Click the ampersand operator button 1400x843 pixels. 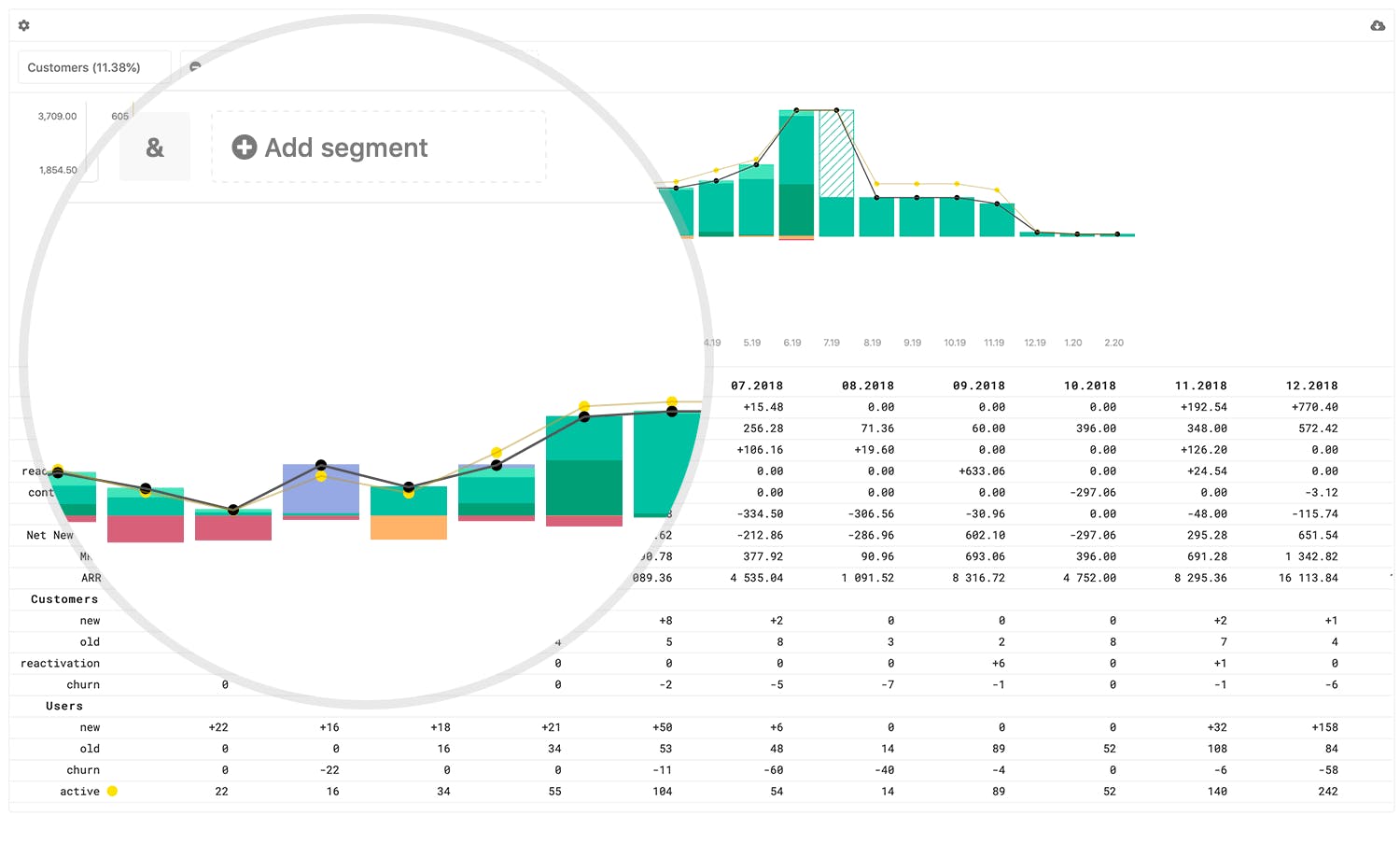point(155,148)
